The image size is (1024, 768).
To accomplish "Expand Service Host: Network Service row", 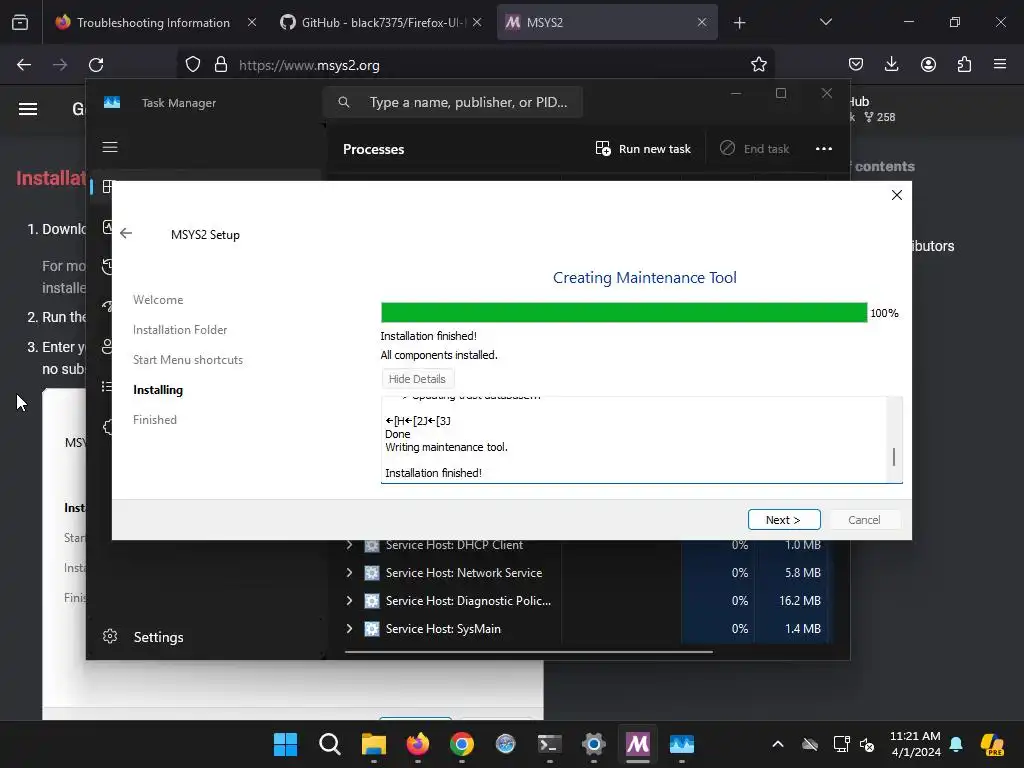I will (x=349, y=573).
